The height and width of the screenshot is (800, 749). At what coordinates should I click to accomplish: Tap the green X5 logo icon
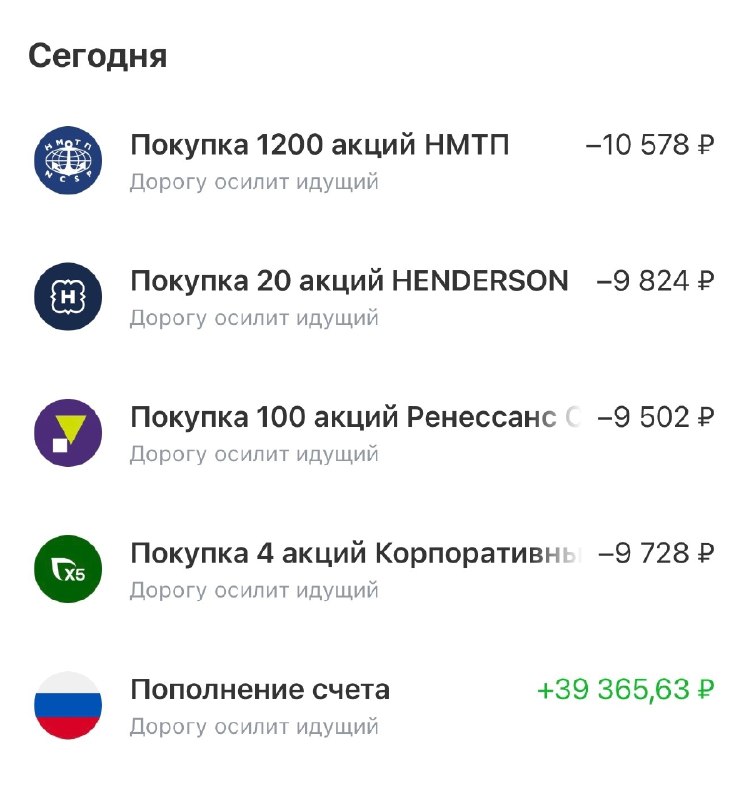(x=68, y=569)
